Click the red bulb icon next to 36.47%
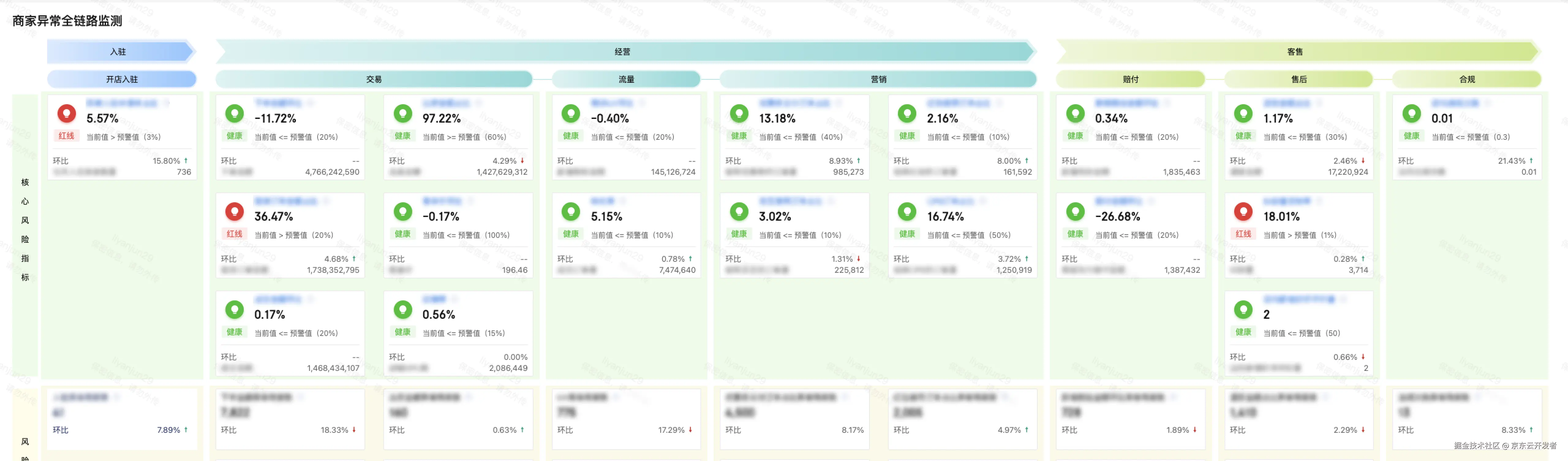This screenshot has width=1568, height=461. pyautogui.click(x=234, y=211)
